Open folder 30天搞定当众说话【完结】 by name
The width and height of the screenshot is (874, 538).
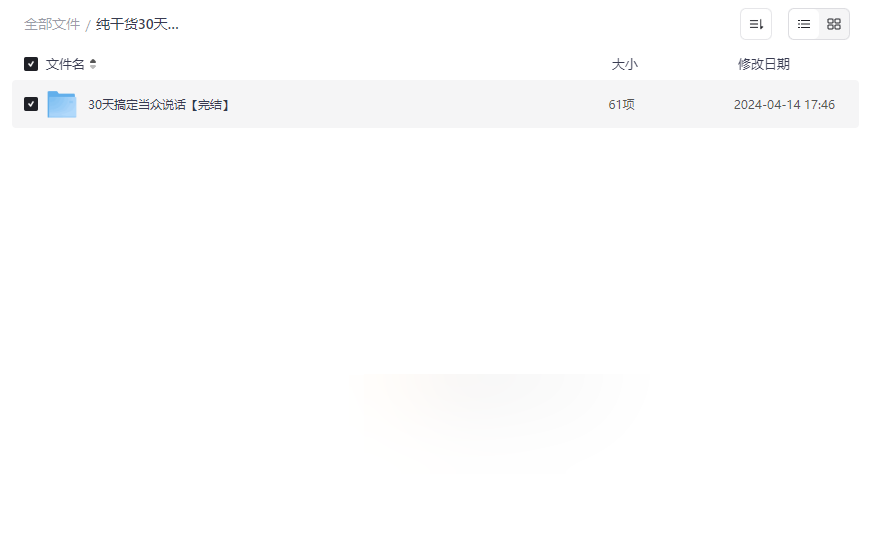tap(159, 104)
